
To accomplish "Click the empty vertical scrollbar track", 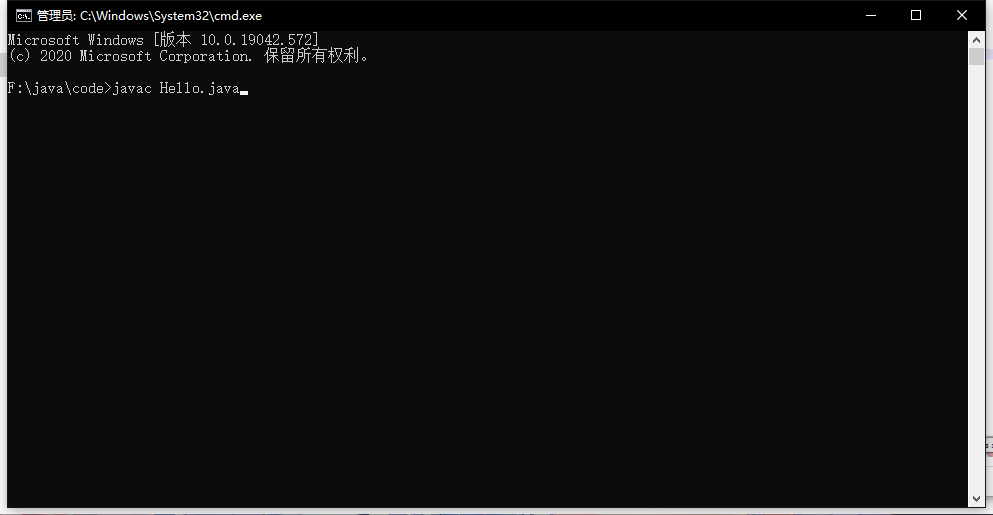I will coord(976,279).
